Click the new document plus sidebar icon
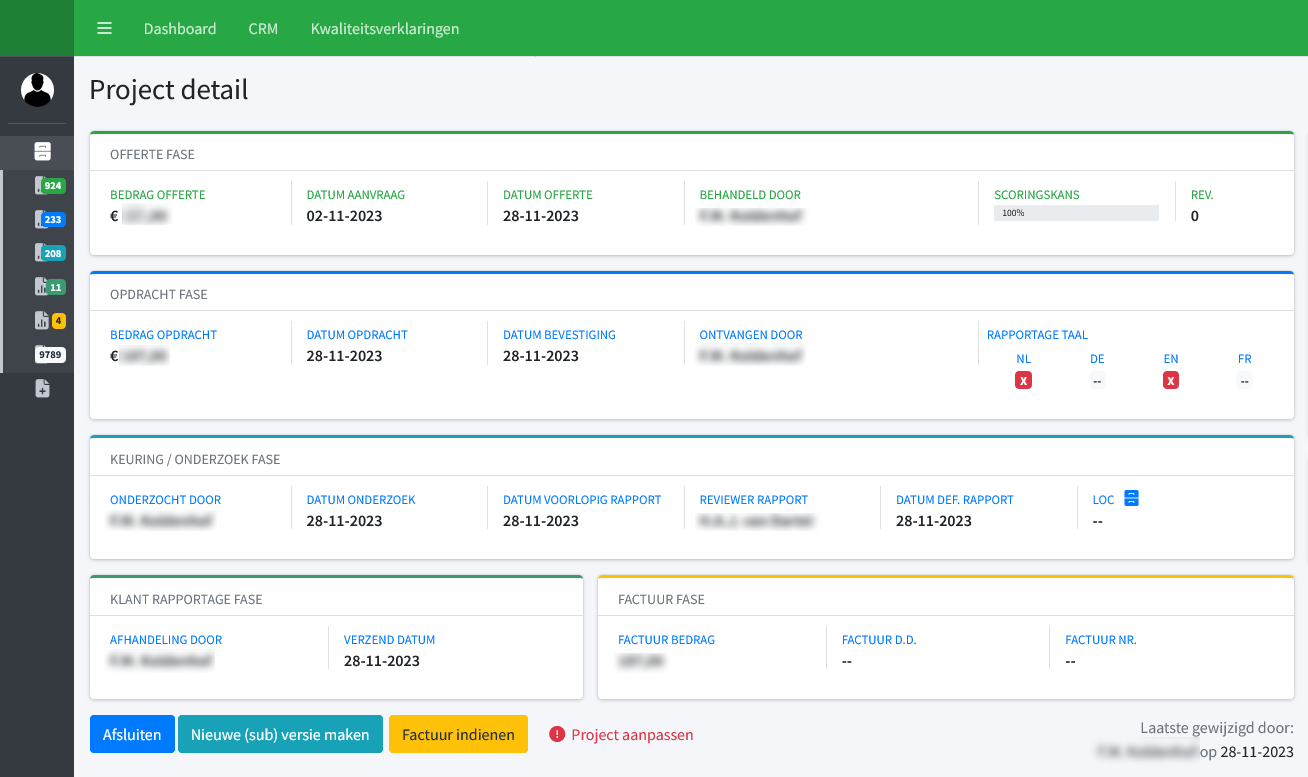 tap(42, 389)
